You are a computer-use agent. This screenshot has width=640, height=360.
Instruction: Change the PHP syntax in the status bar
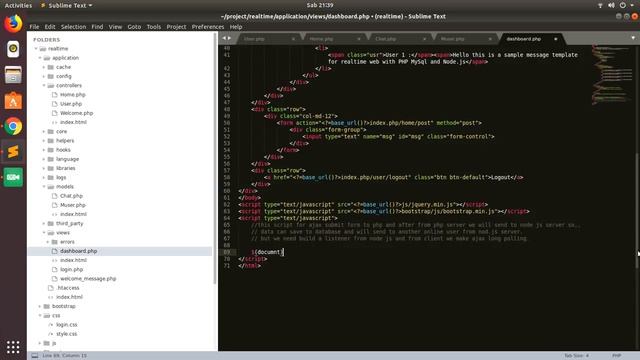pos(616,356)
